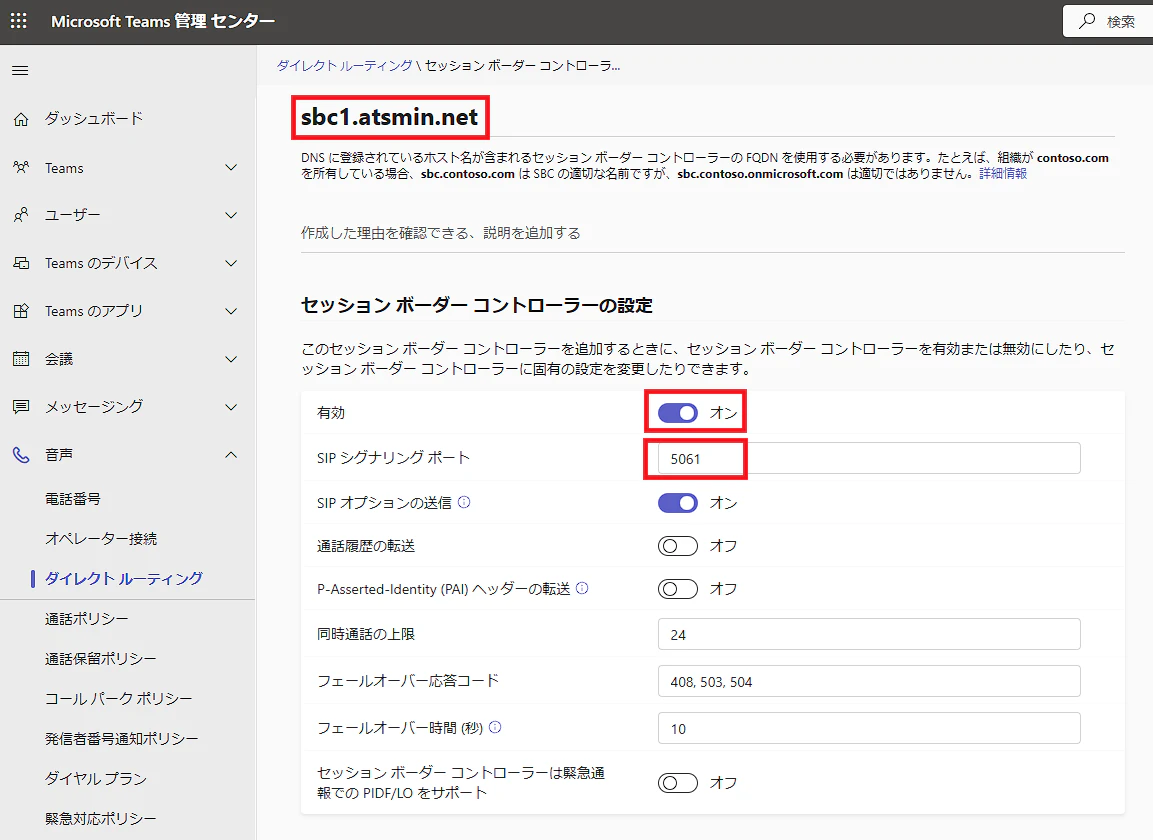Click the セッション ボーダー コントローラーの設定 heading

(476, 305)
